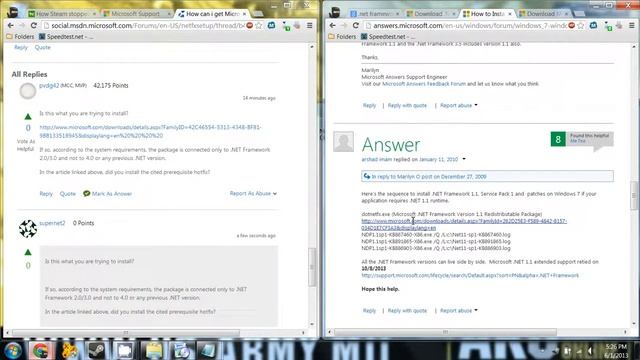Open Chrome from the taskbar
This screenshot has height=360, width=640.
(x=41, y=350)
